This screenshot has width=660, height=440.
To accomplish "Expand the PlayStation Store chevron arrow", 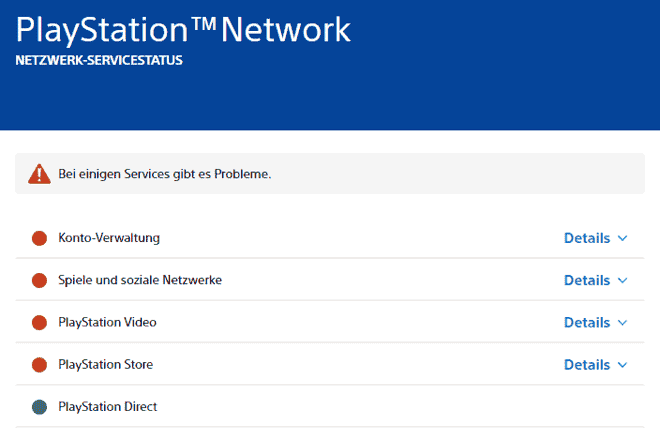I will click(x=622, y=364).
